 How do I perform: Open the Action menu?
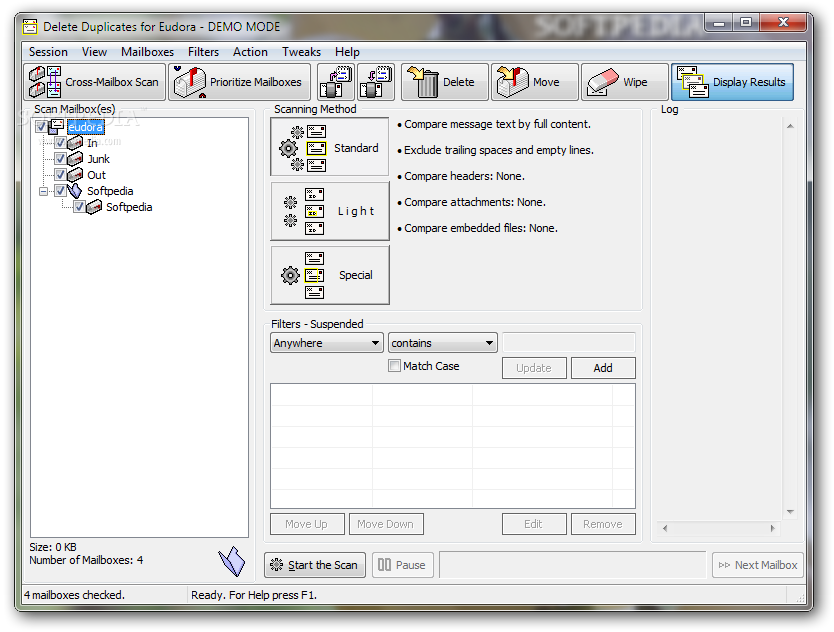pyautogui.click(x=250, y=52)
